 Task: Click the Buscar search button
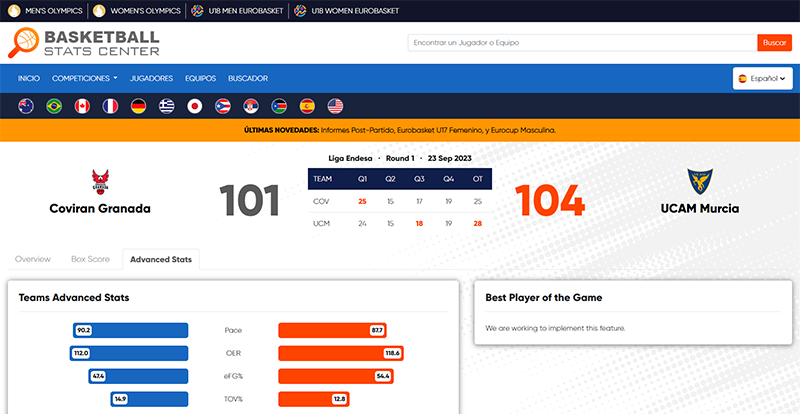coord(774,43)
